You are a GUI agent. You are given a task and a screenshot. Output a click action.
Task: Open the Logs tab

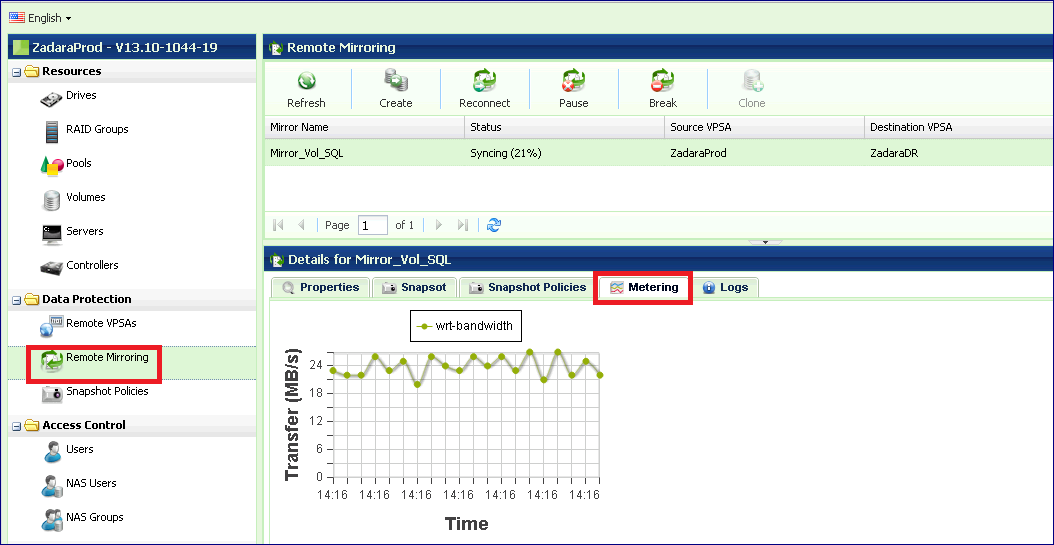coord(725,288)
